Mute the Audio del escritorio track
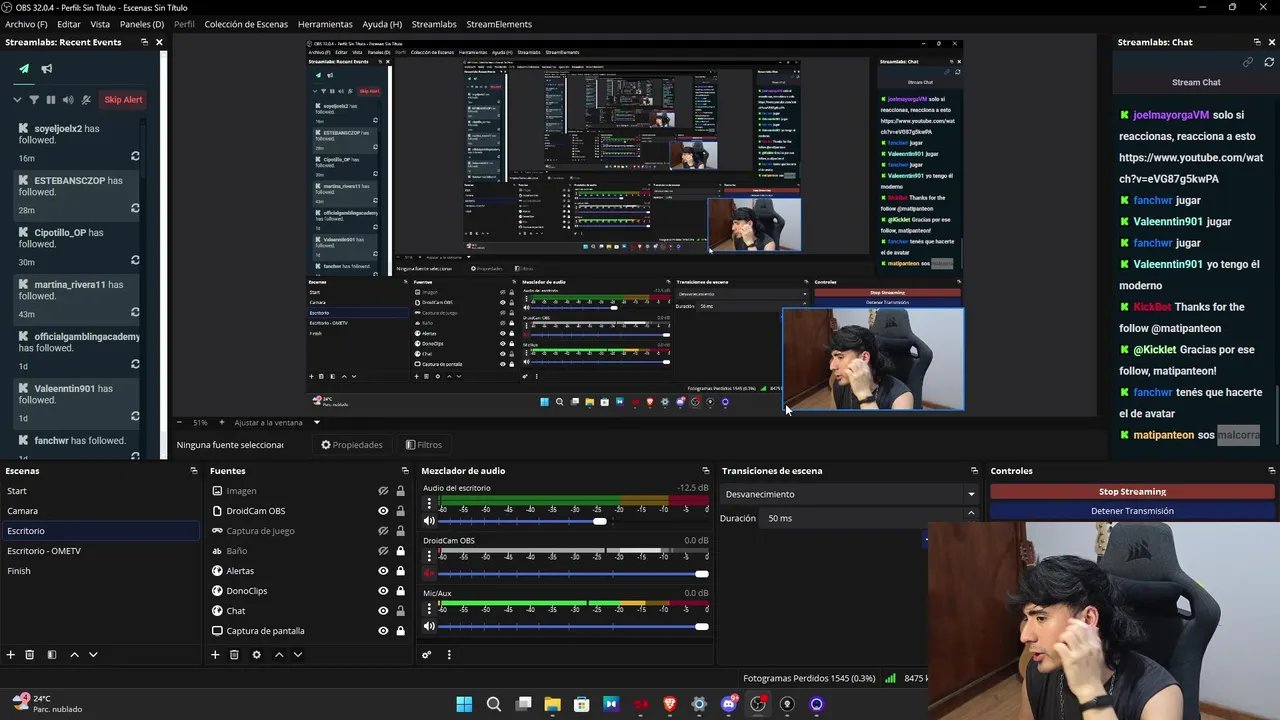This screenshot has height=720, width=1280. pyautogui.click(x=429, y=521)
